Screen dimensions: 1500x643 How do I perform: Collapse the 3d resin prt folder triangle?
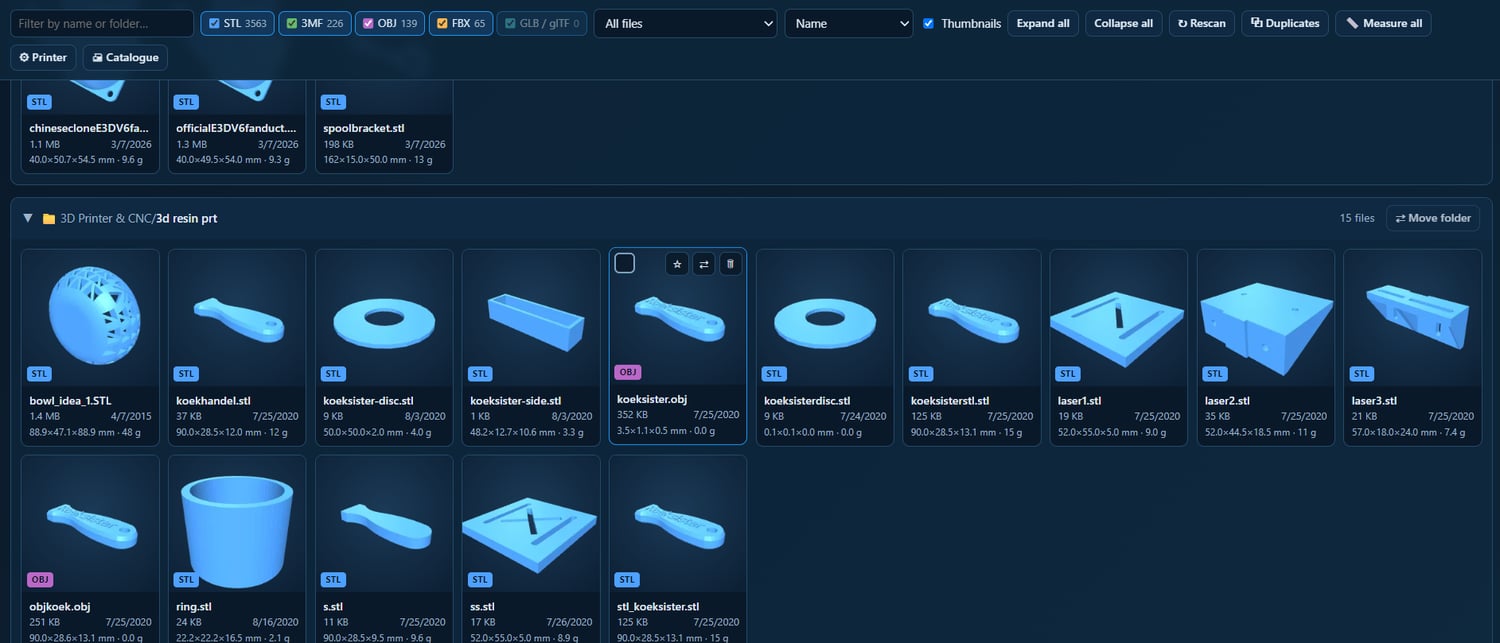pyautogui.click(x=28, y=218)
